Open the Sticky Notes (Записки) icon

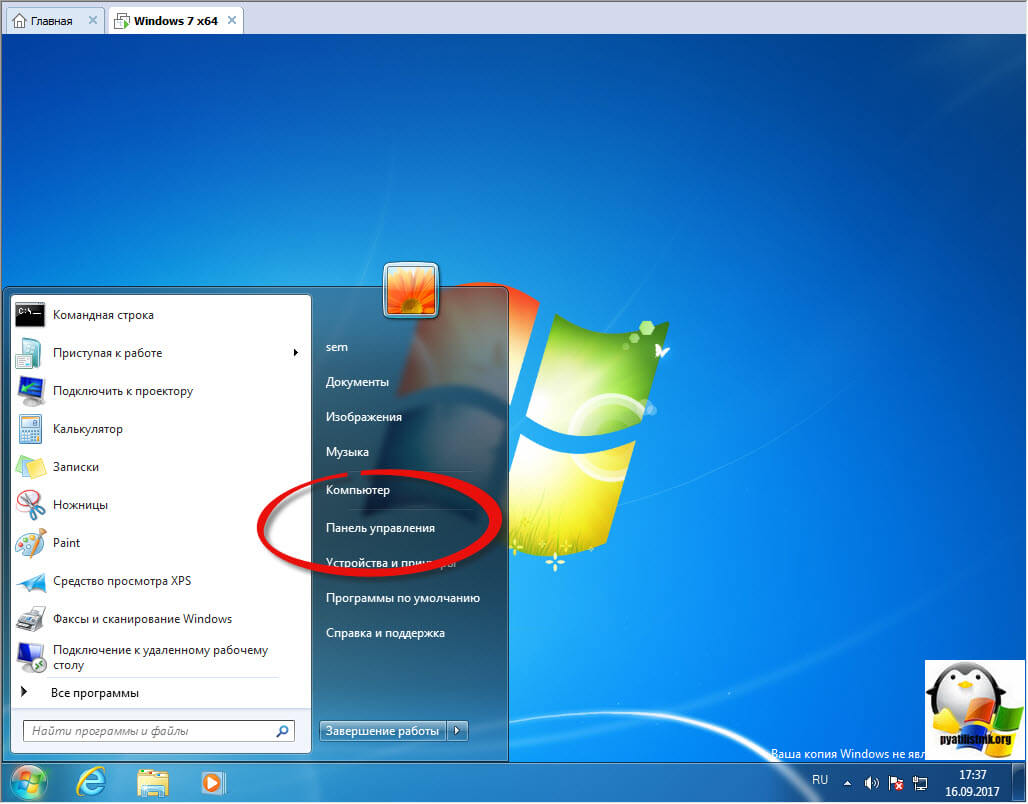coord(31,467)
